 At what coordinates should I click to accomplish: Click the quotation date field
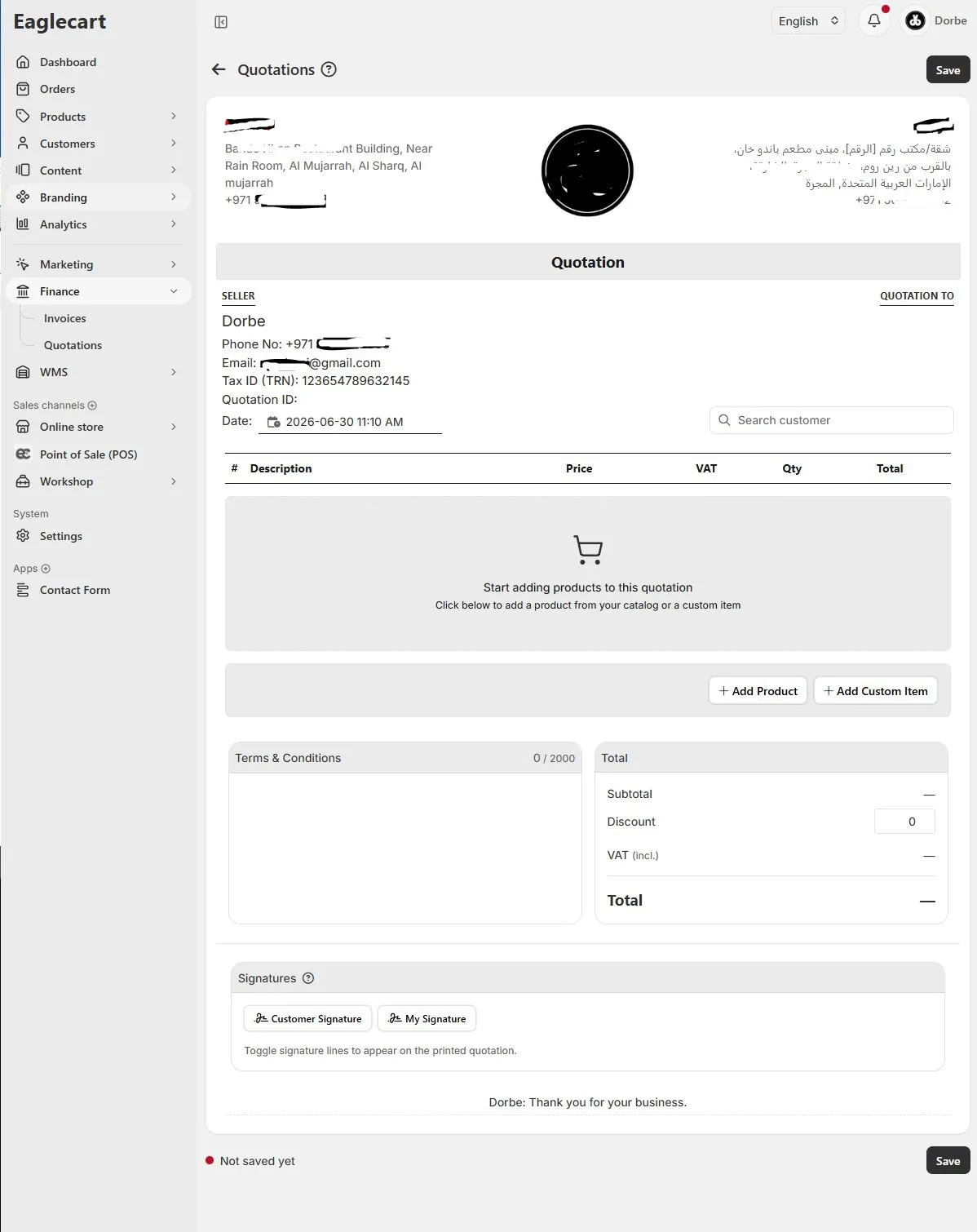(x=350, y=422)
